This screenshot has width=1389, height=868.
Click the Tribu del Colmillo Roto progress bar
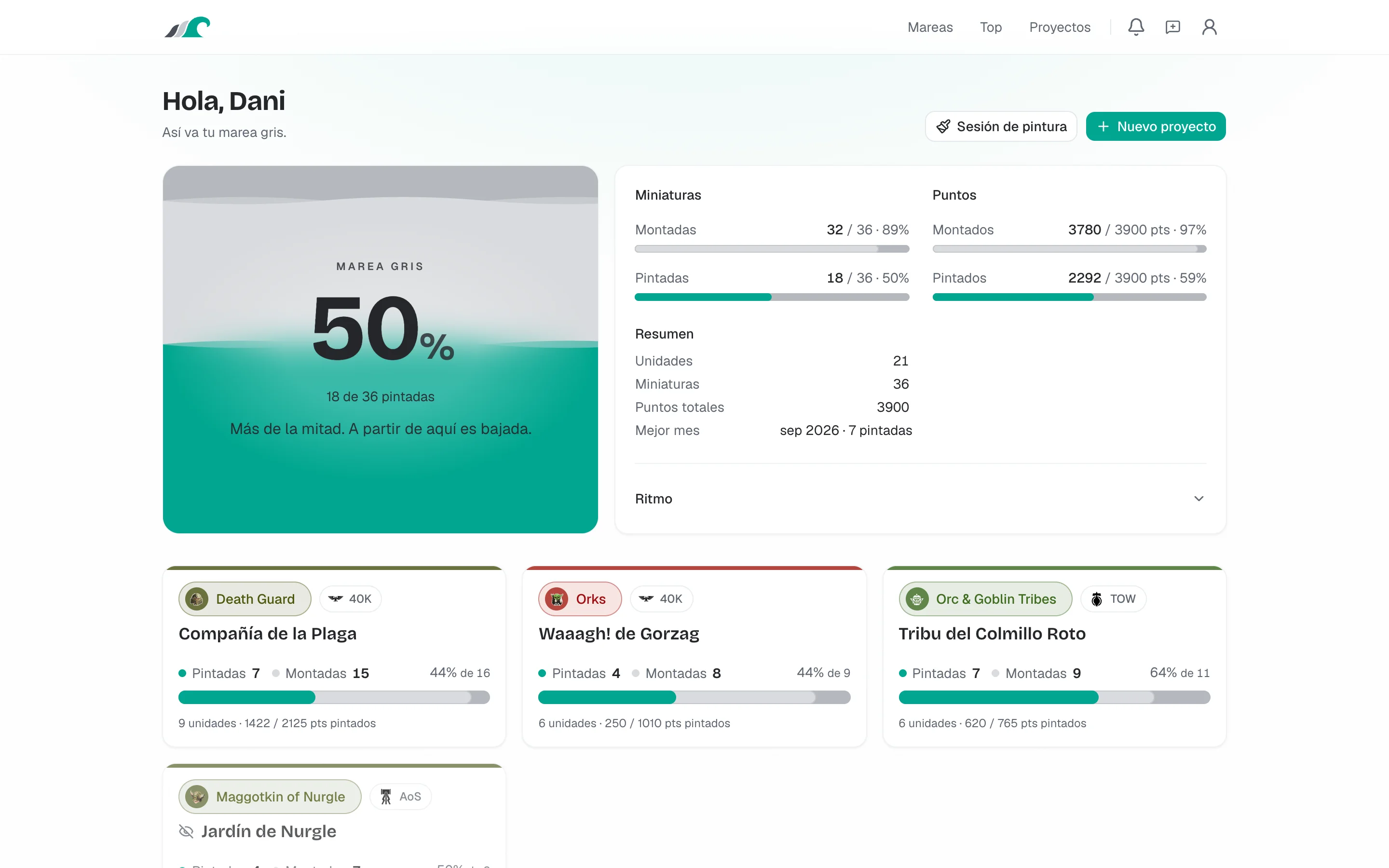pos(1054,697)
